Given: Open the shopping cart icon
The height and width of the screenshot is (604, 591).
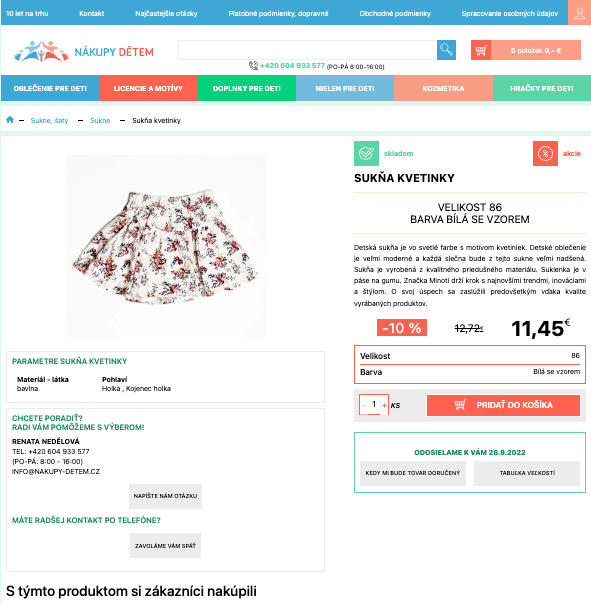Looking at the screenshot, I should [x=481, y=50].
